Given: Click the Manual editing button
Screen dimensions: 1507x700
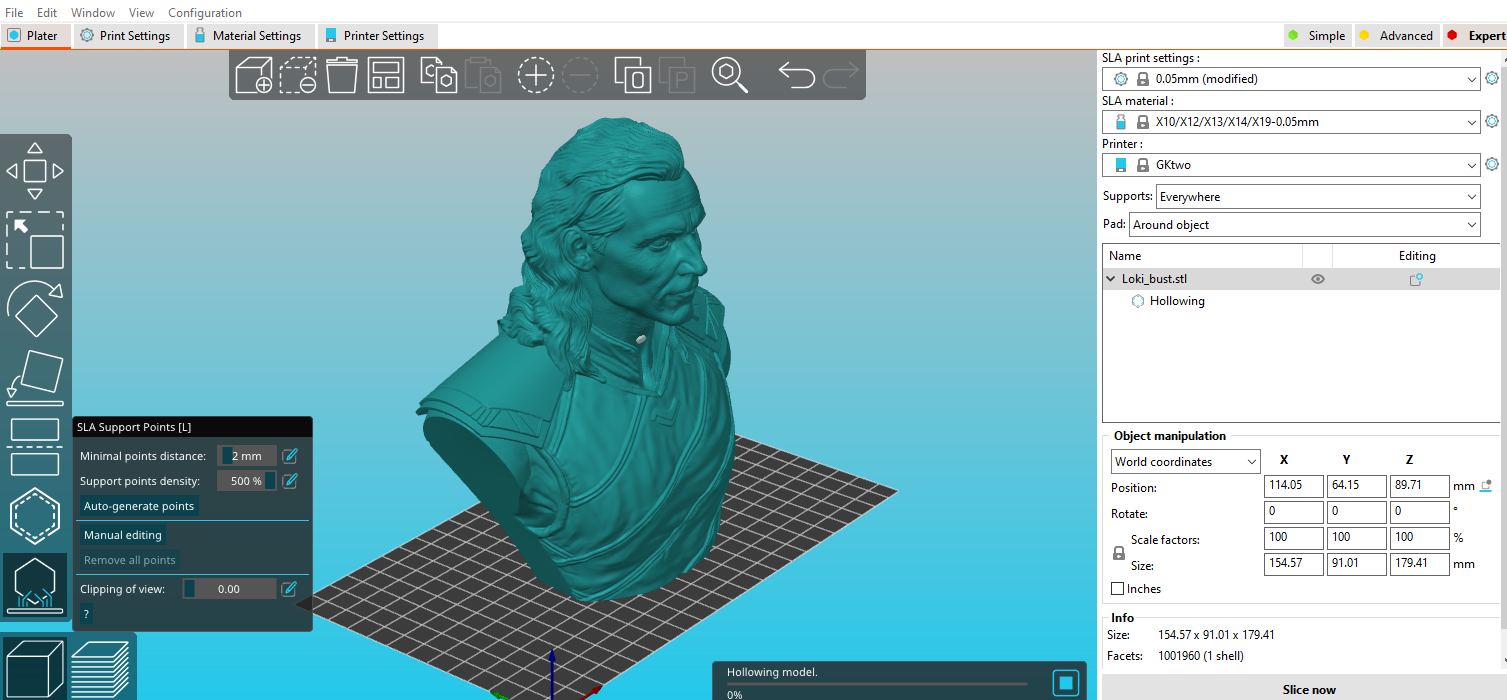Looking at the screenshot, I should (x=123, y=535).
